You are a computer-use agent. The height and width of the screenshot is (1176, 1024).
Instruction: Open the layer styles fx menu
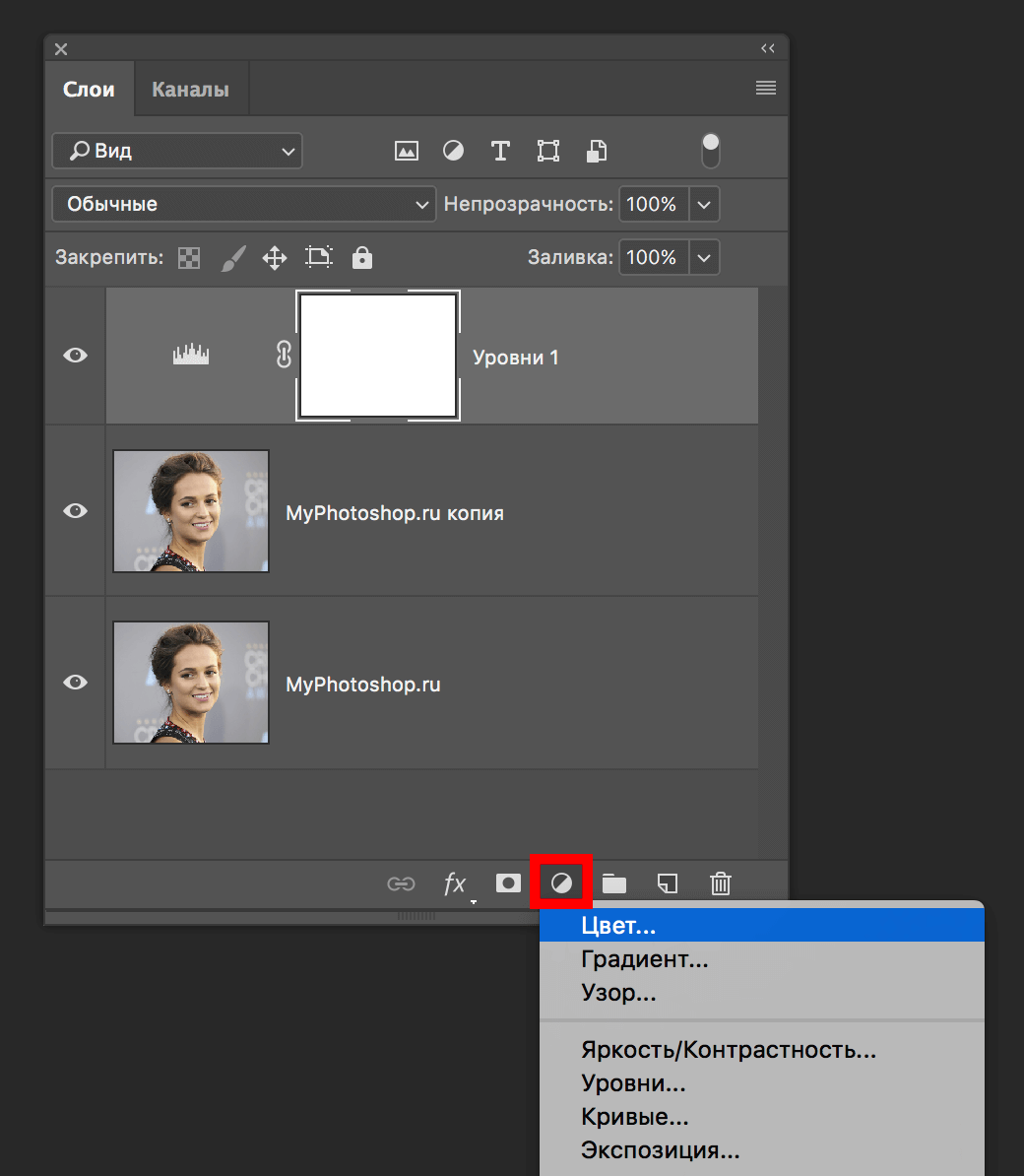point(455,883)
